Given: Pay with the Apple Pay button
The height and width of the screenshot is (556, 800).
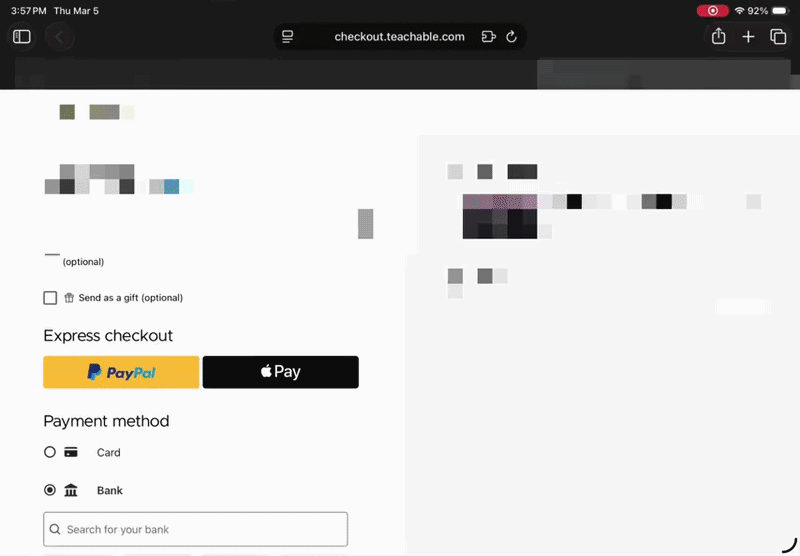Looking at the screenshot, I should click(x=281, y=372).
